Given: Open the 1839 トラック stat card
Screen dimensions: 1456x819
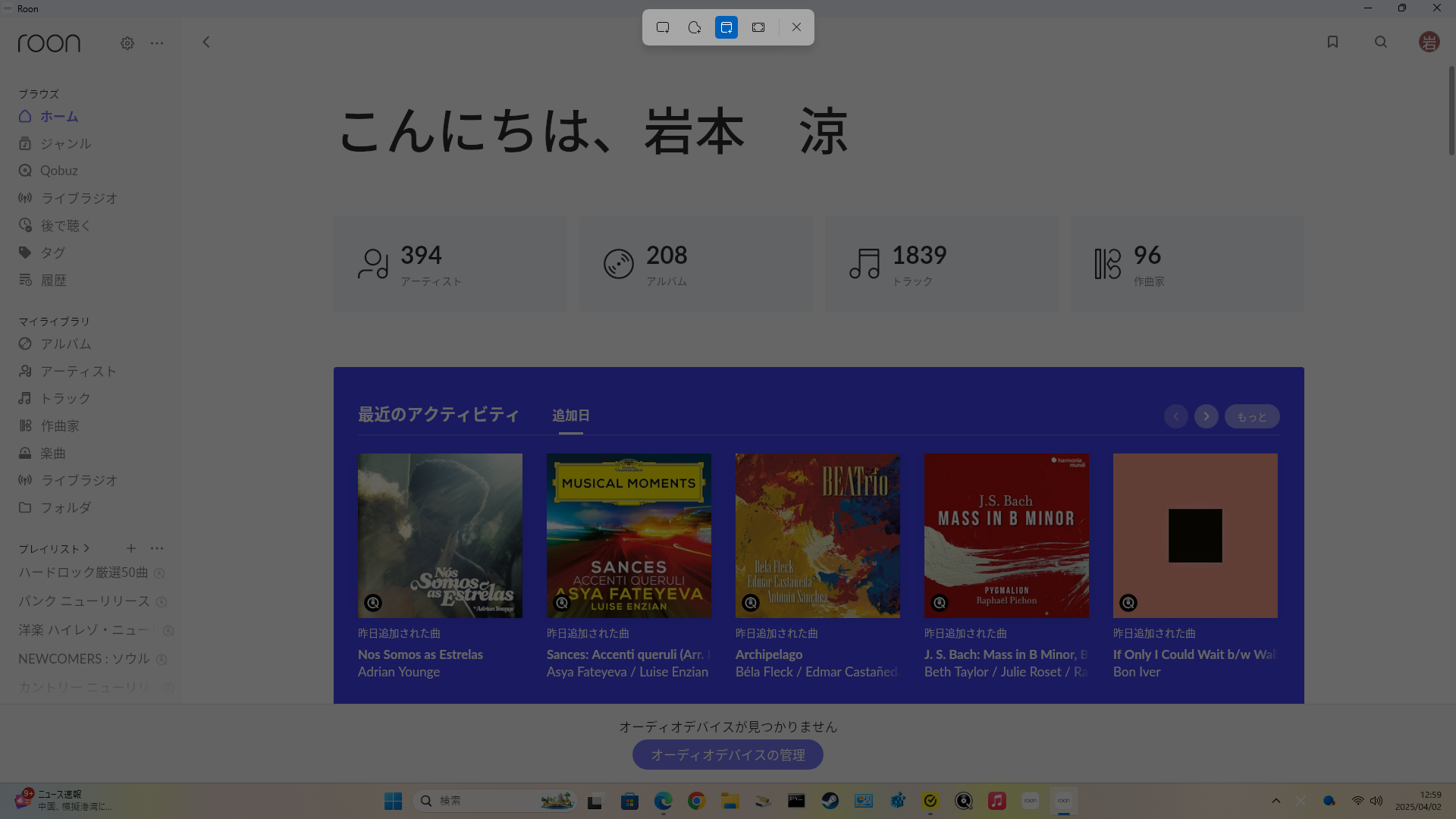Looking at the screenshot, I should point(942,264).
